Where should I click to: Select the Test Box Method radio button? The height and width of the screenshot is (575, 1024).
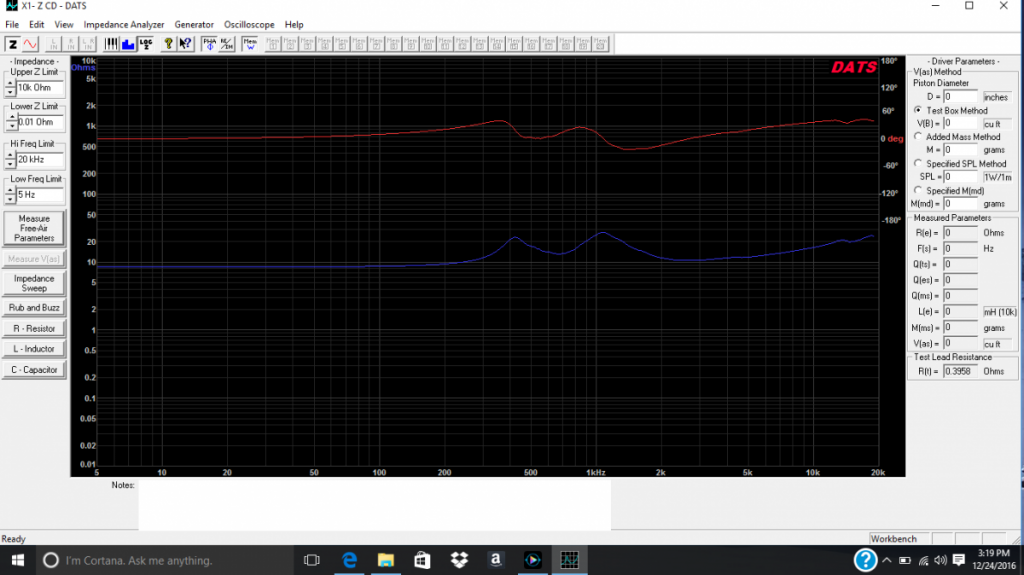[918, 110]
